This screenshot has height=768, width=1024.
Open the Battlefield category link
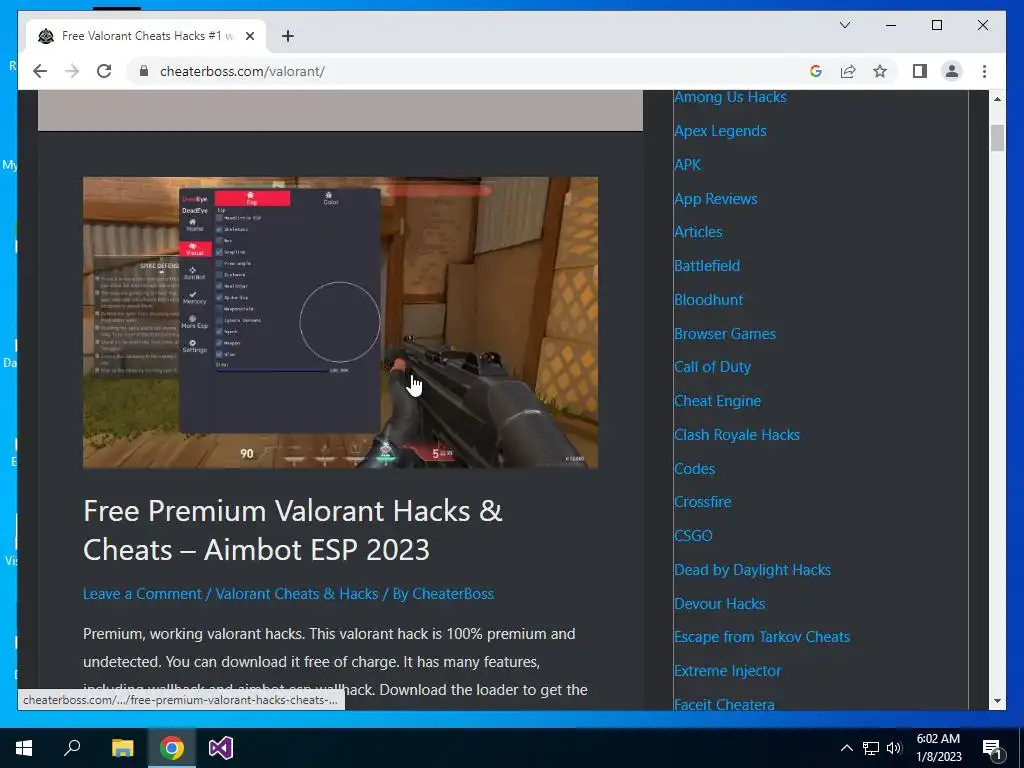[707, 266]
